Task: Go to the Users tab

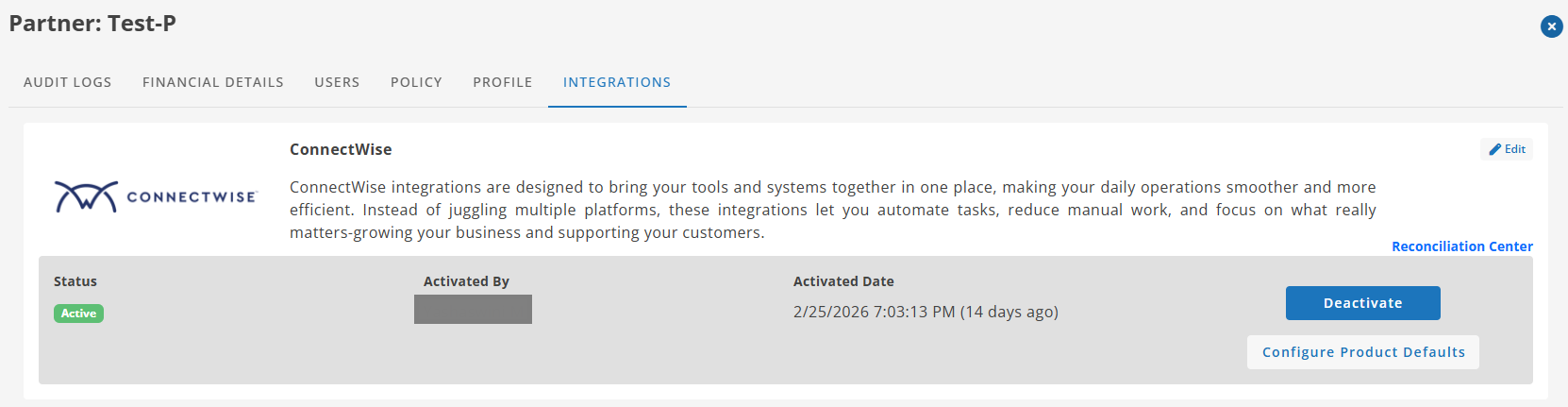Action: (337, 82)
